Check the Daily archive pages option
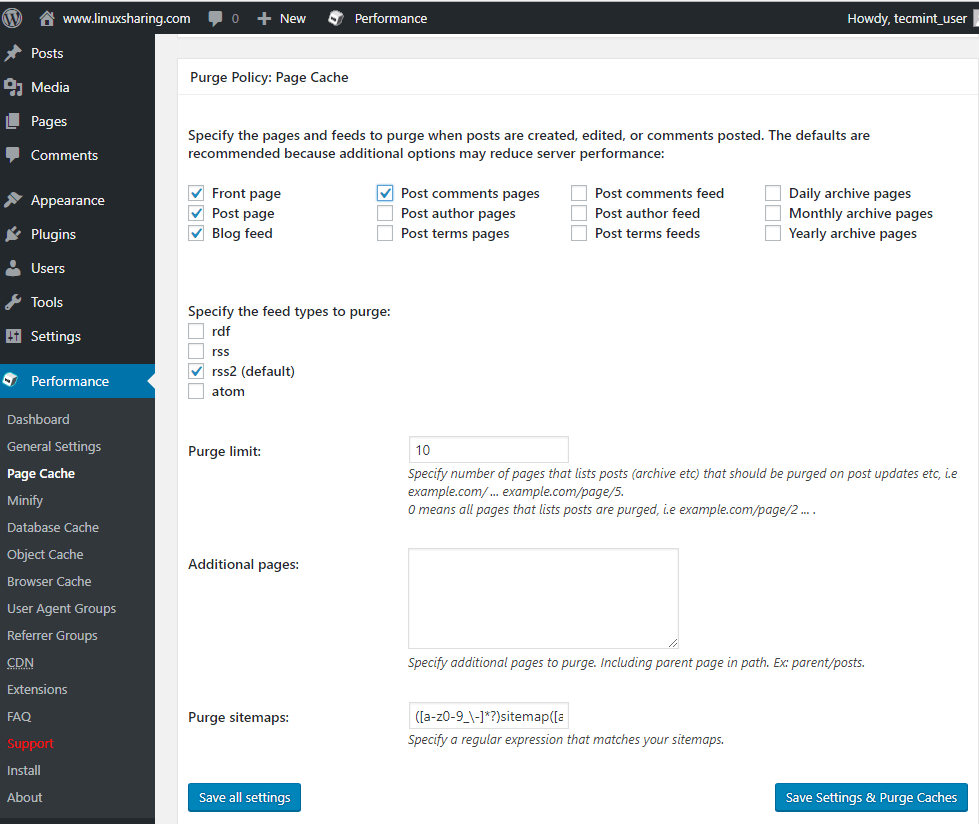Screen dimensions: 979x824 773,193
